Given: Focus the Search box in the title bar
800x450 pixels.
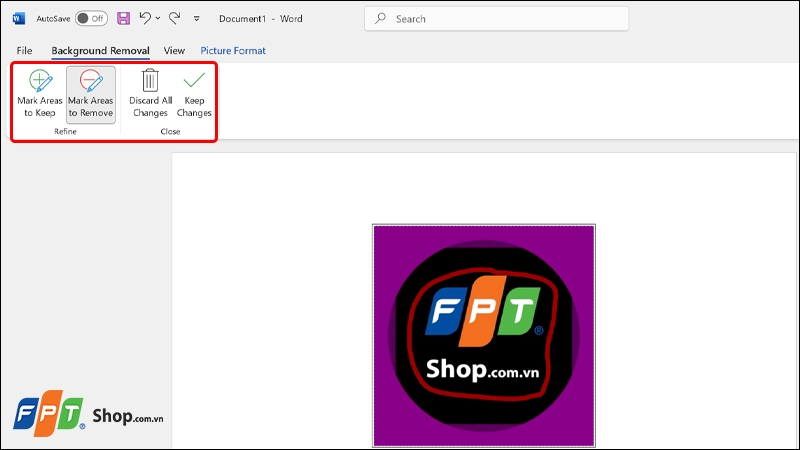Looking at the screenshot, I should coord(496,19).
